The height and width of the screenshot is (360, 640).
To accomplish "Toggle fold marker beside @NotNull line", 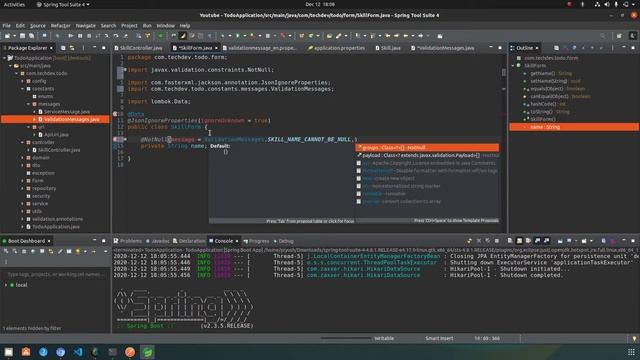I will pos(125,140).
